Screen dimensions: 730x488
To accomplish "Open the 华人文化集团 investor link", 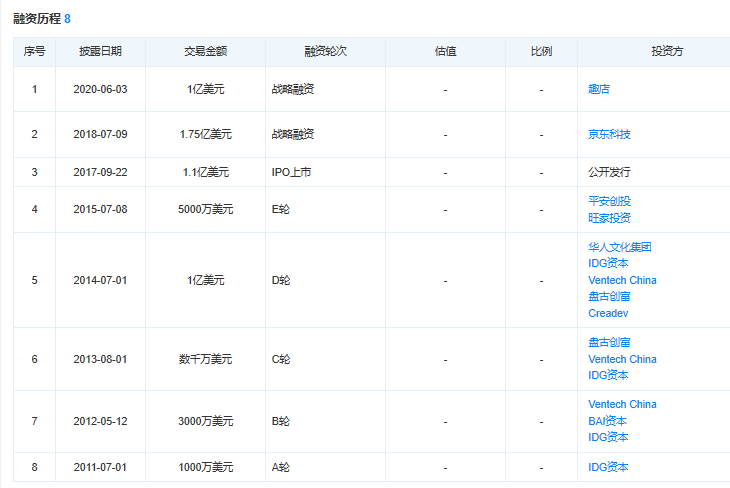I will [x=620, y=247].
